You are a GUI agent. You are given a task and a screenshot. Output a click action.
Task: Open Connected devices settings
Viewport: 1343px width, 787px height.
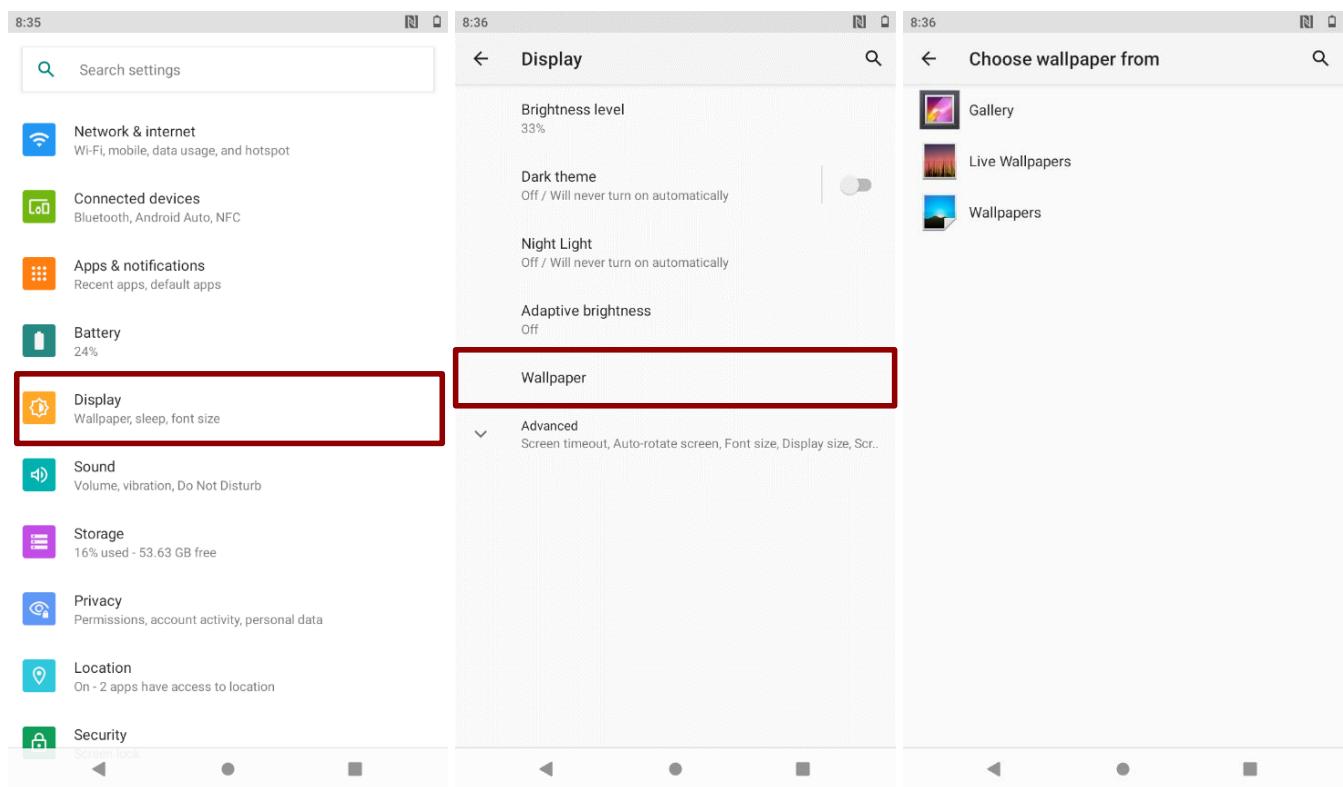(228, 207)
